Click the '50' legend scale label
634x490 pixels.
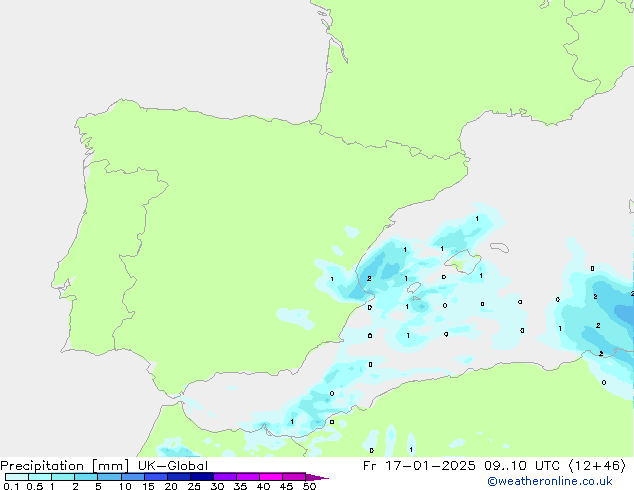click(x=310, y=486)
